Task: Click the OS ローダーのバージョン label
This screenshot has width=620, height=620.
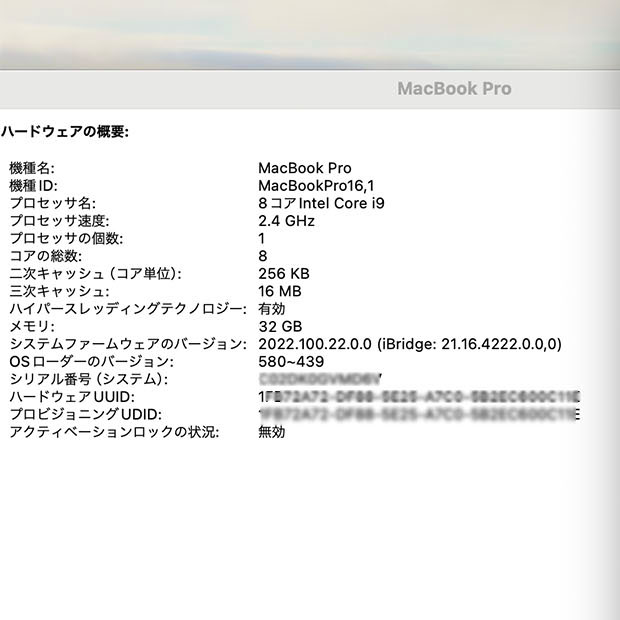Action: [91, 361]
